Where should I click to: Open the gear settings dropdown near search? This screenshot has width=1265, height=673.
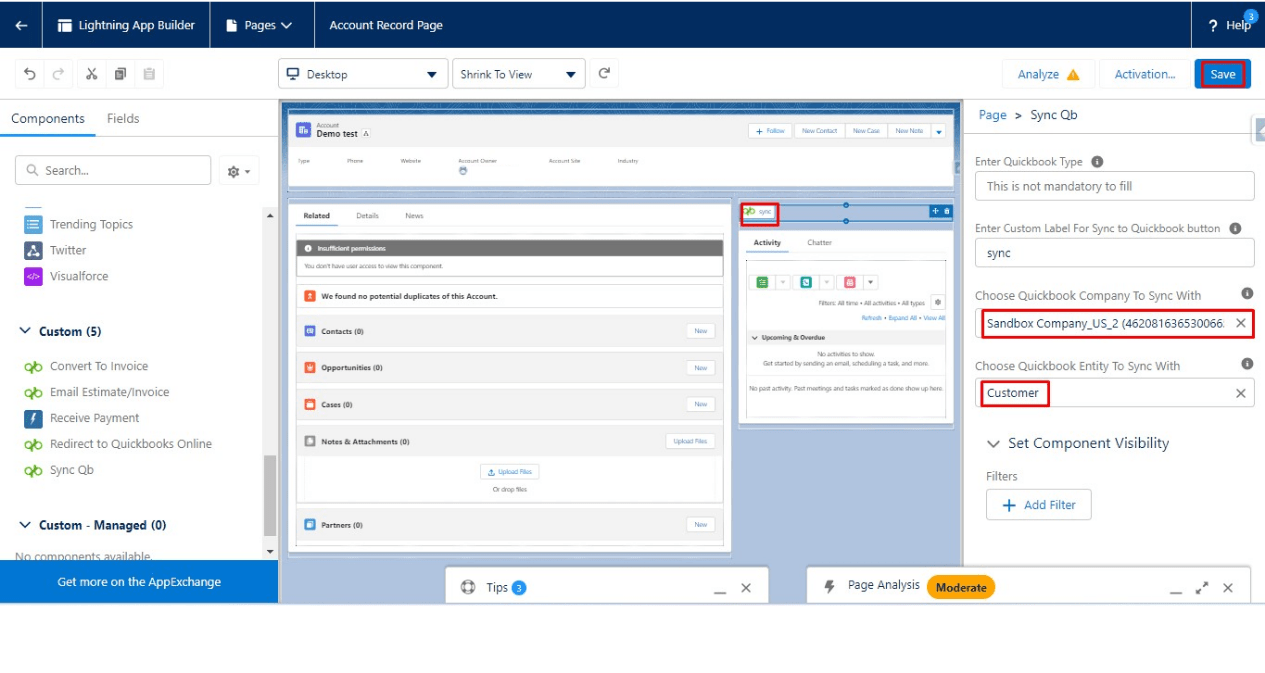239,171
